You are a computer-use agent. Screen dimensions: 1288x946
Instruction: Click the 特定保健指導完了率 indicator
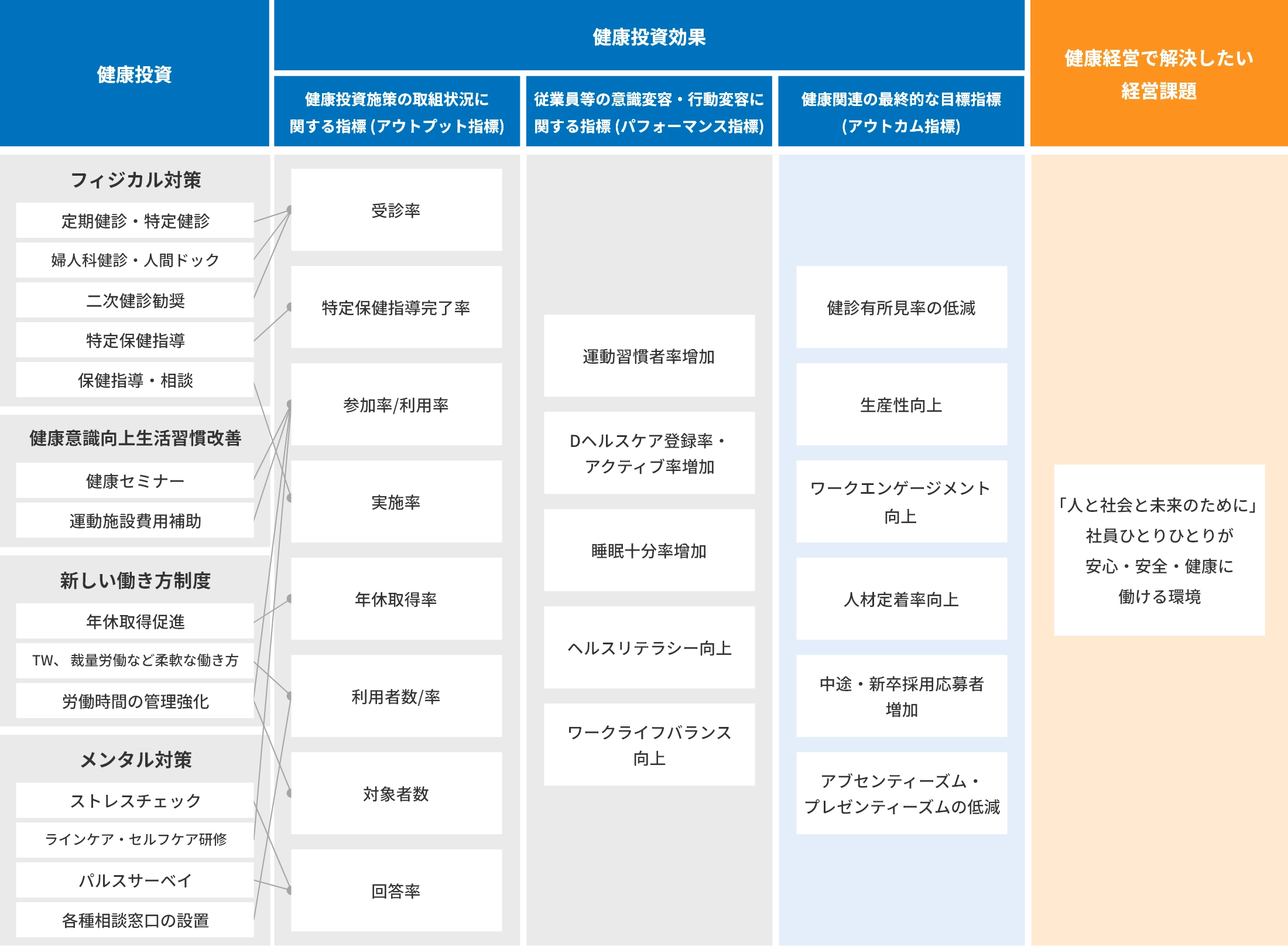click(x=396, y=308)
